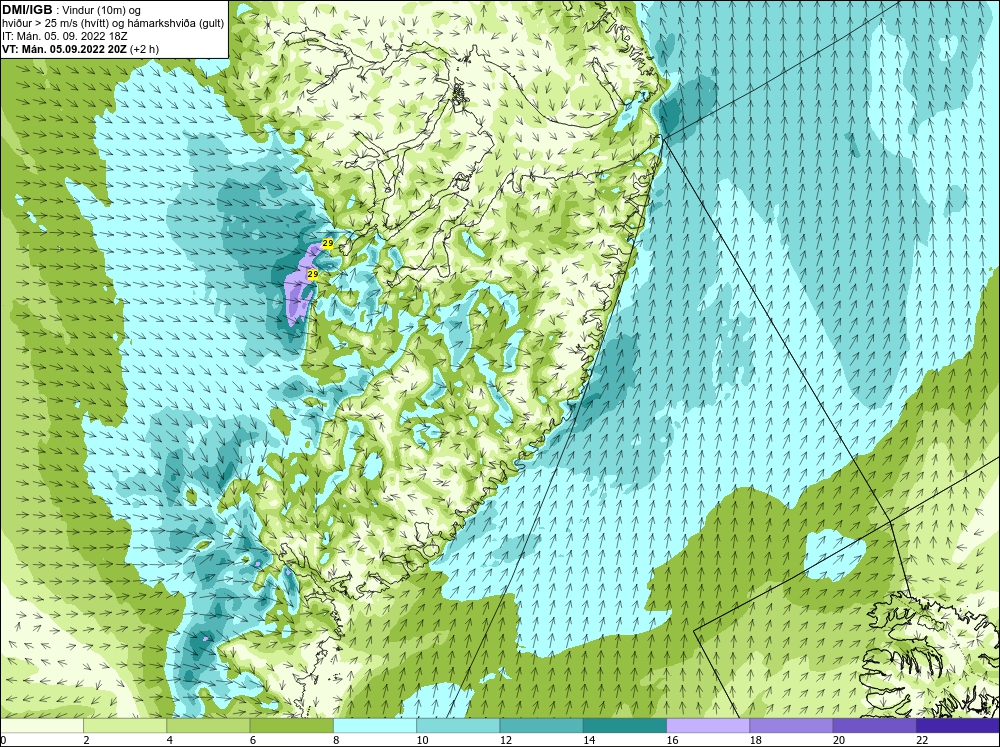
Task: Click the legend label "4"
Action: (x=170, y=740)
